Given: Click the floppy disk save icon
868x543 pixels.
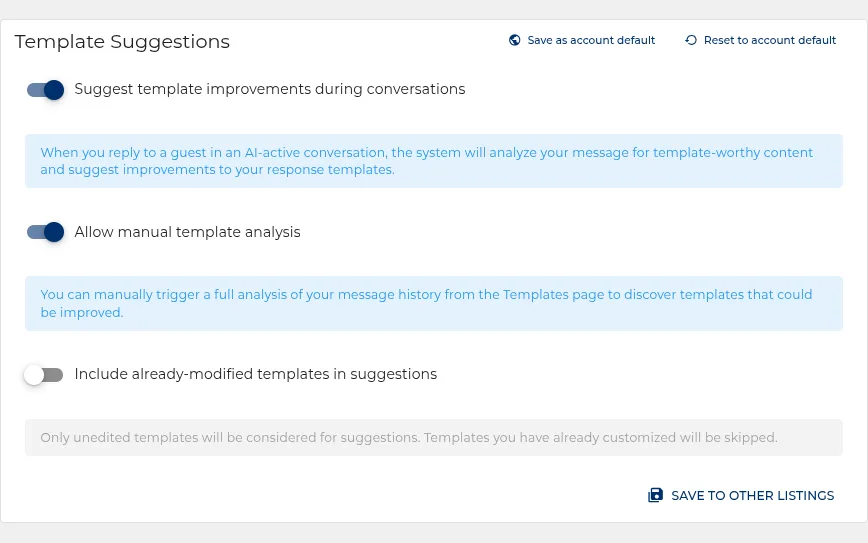Looking at the screenshot, I should coord(655,495).
